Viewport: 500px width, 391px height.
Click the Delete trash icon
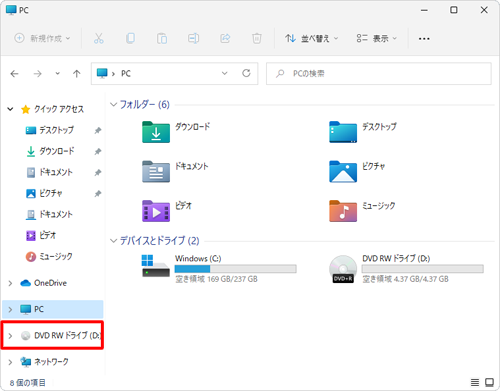point(257,38)
